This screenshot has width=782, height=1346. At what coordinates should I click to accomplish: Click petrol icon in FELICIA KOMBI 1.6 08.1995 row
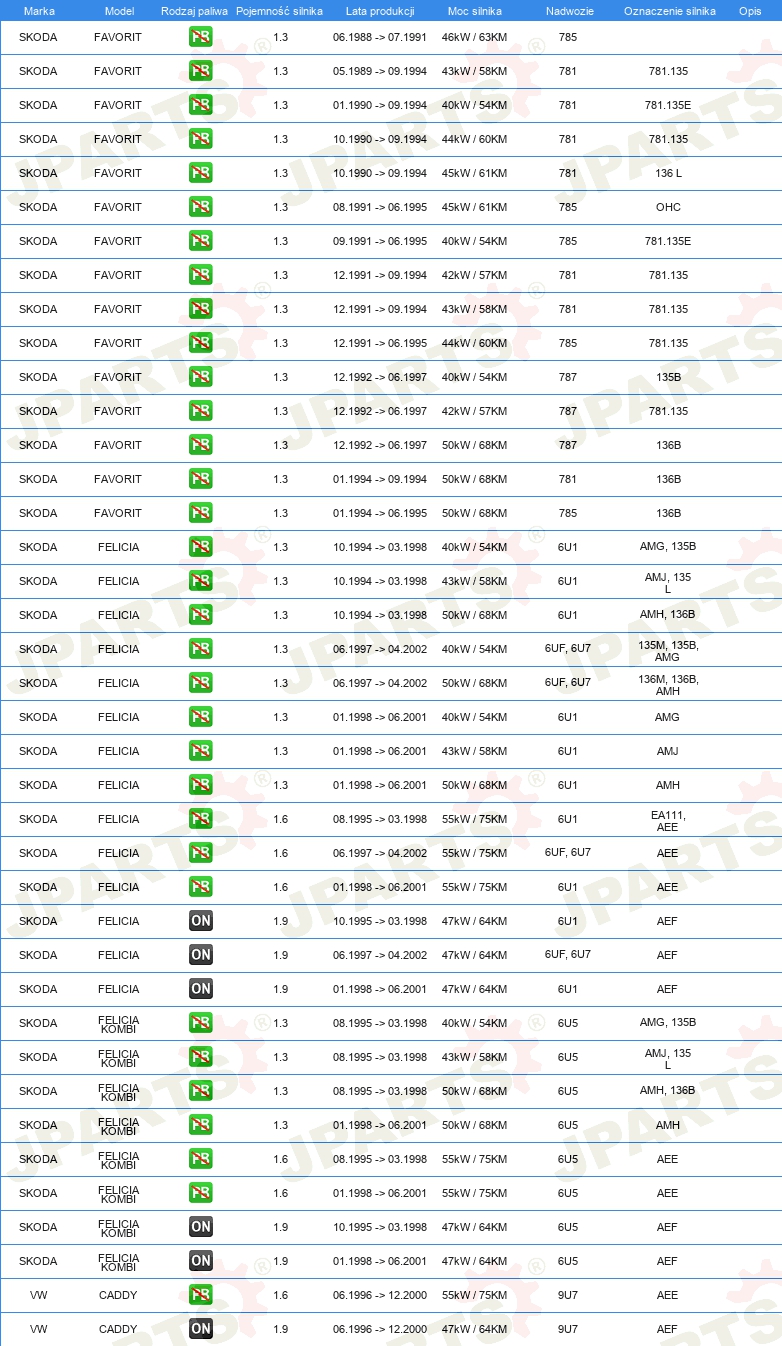point(200,1160)
